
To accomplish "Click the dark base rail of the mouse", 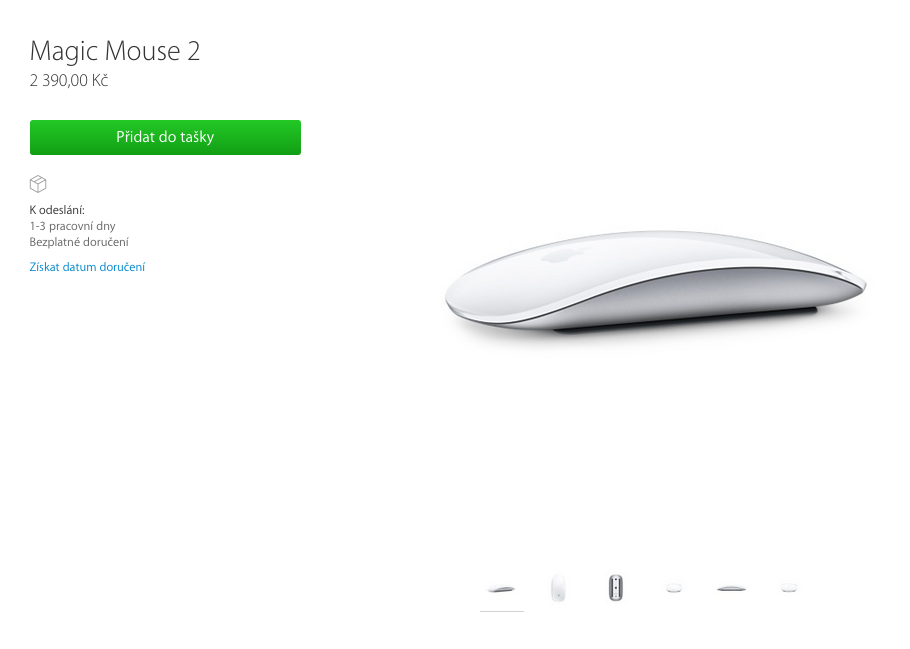I will 685,321.
